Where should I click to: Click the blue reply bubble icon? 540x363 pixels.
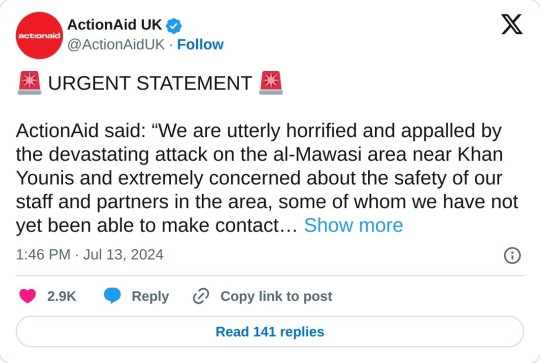tap(112, 296)
